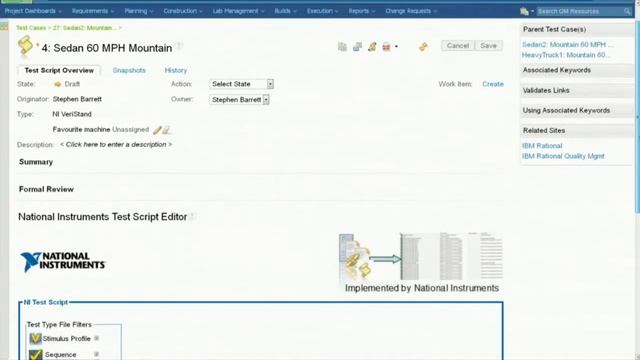The image size is (640, 360).
Task: Click the Implemented by National Instruments diagram
Action: (421, 263)
